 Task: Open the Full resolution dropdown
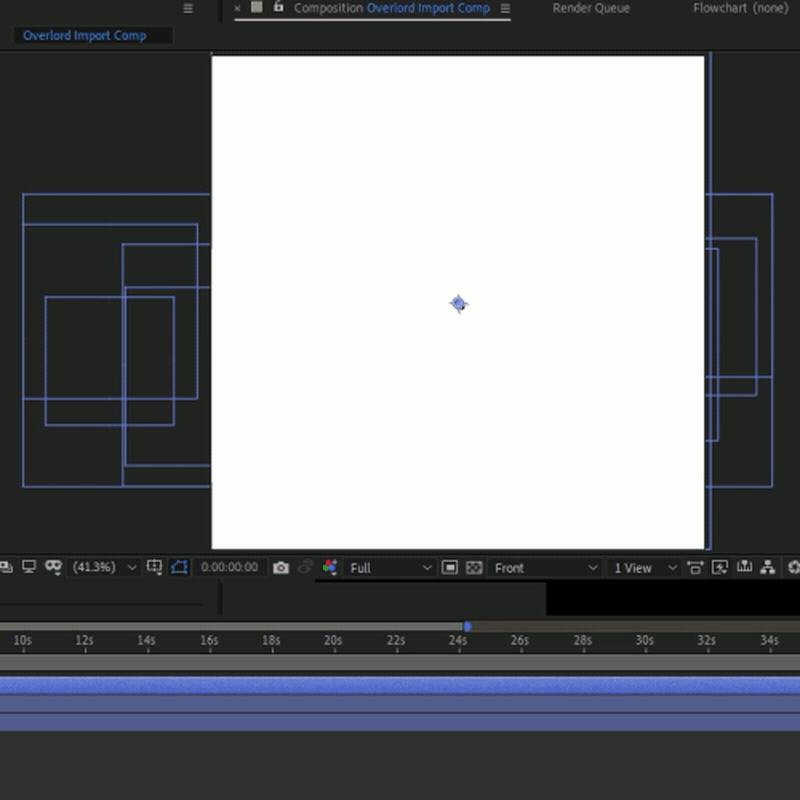coord(390,568)
